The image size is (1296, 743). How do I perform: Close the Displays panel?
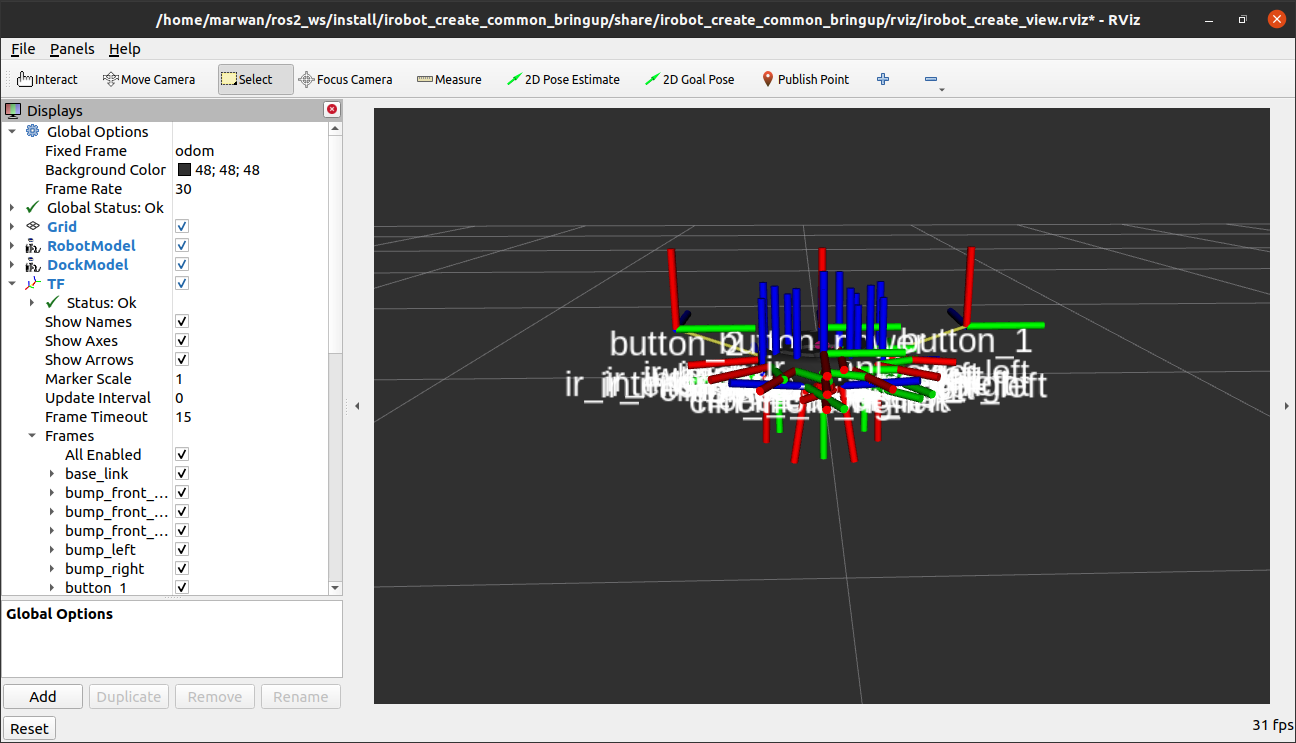(332, 110)
